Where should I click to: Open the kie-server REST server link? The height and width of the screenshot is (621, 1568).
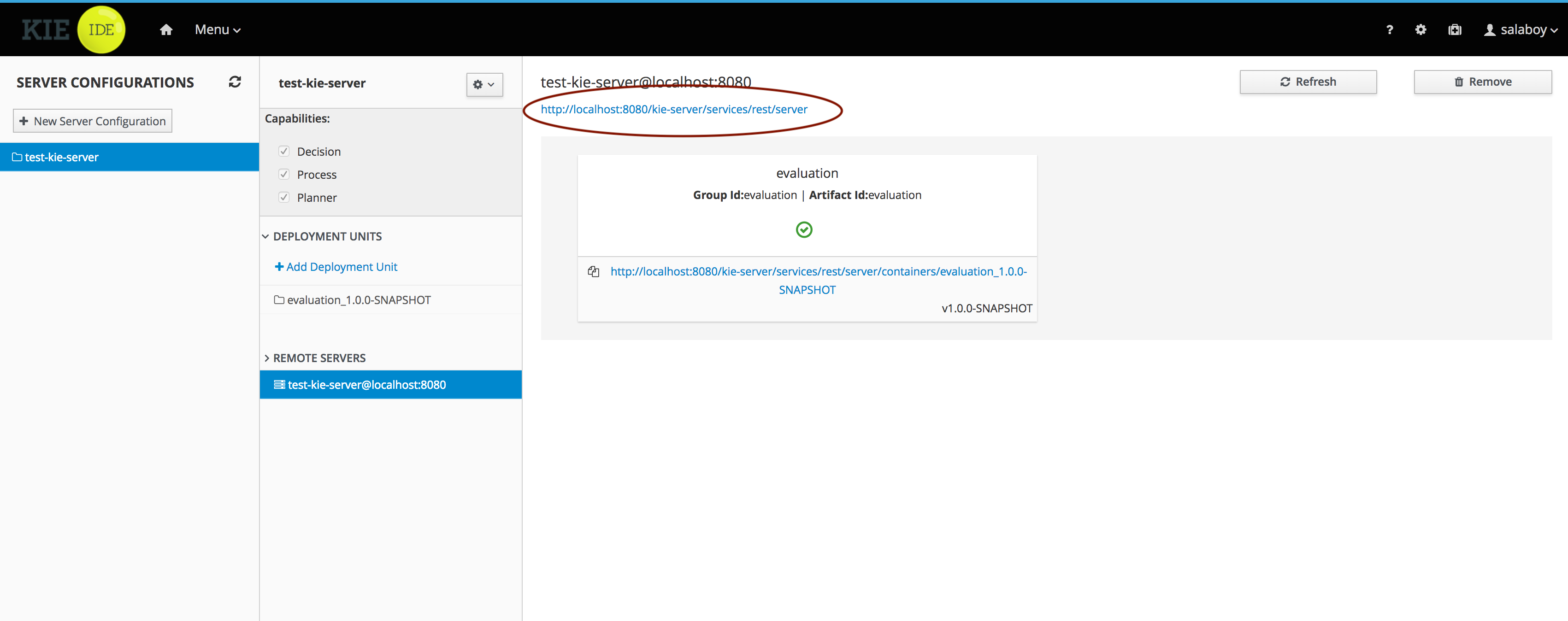click(674, 110)
